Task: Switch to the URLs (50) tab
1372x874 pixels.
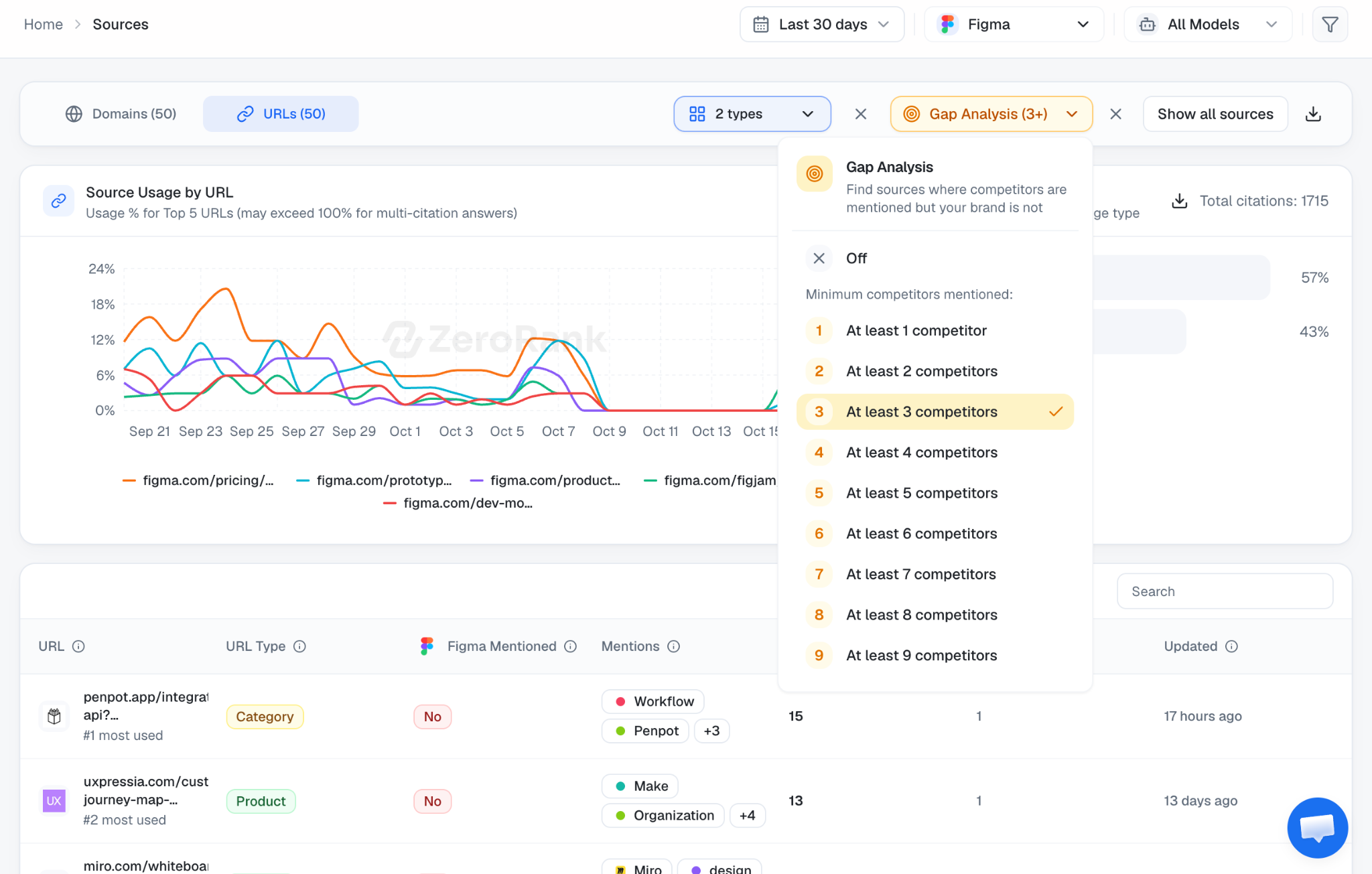Action: point(281,114)
